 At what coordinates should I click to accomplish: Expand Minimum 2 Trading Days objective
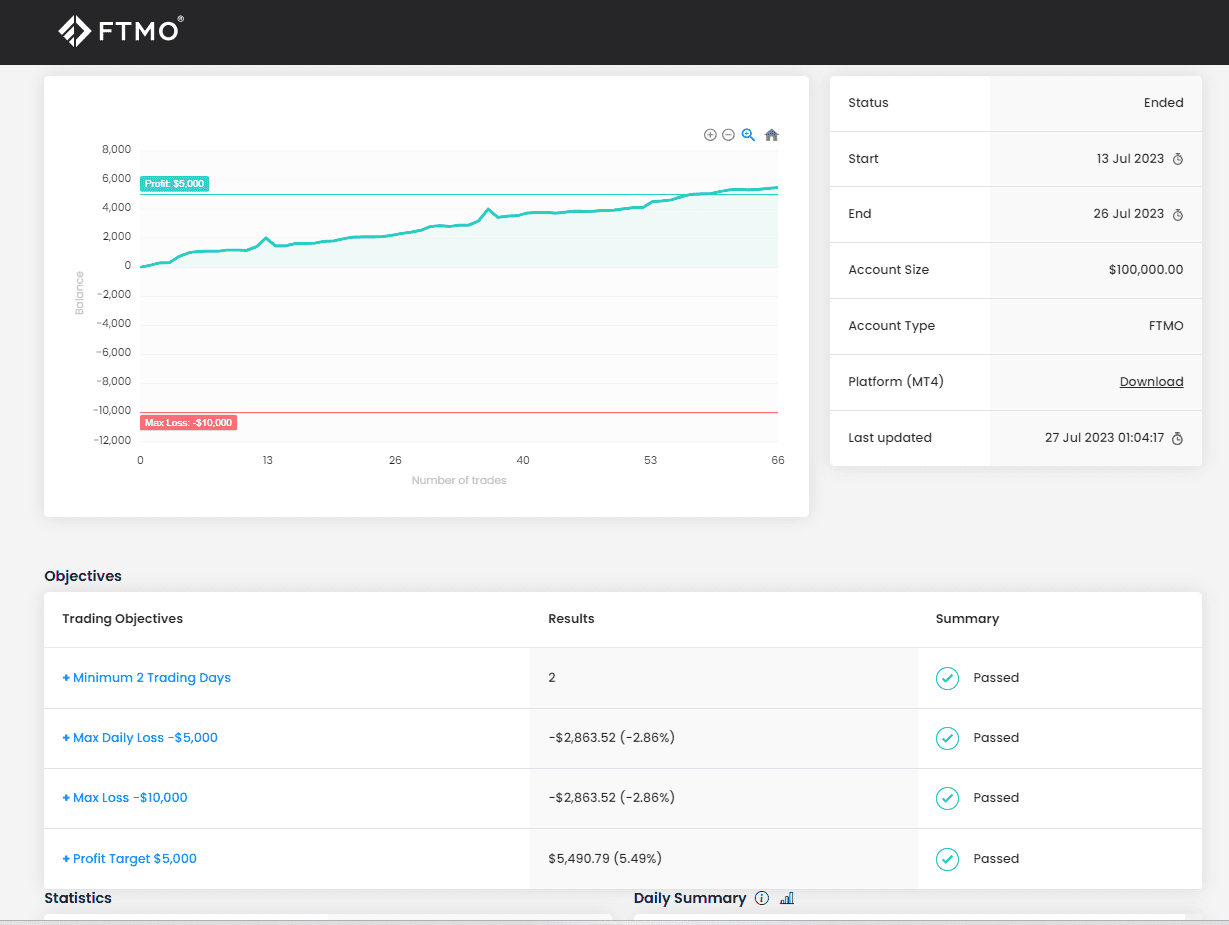pyautogui.click(x=146, y=678)
